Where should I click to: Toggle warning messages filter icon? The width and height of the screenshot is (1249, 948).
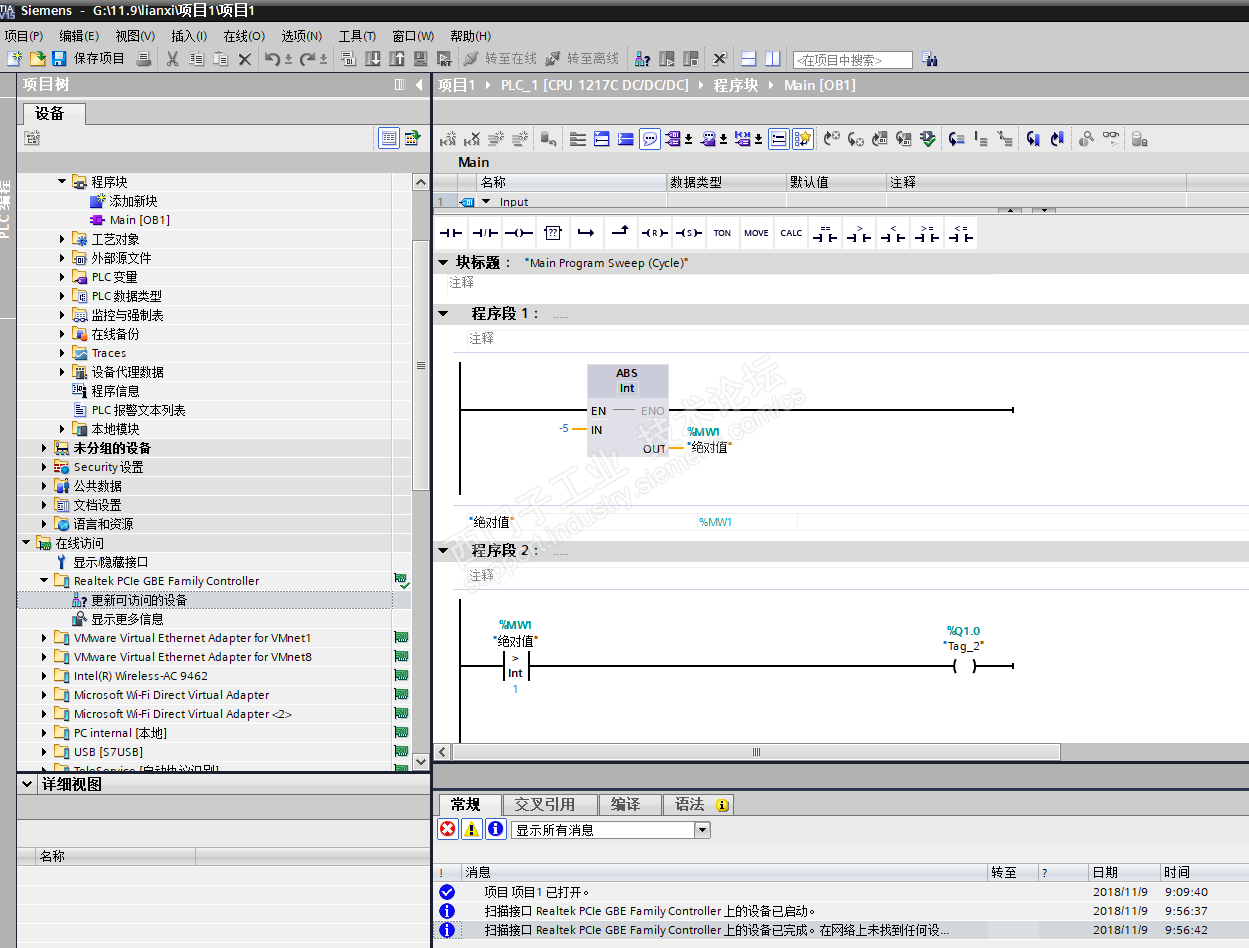(472, 829)
